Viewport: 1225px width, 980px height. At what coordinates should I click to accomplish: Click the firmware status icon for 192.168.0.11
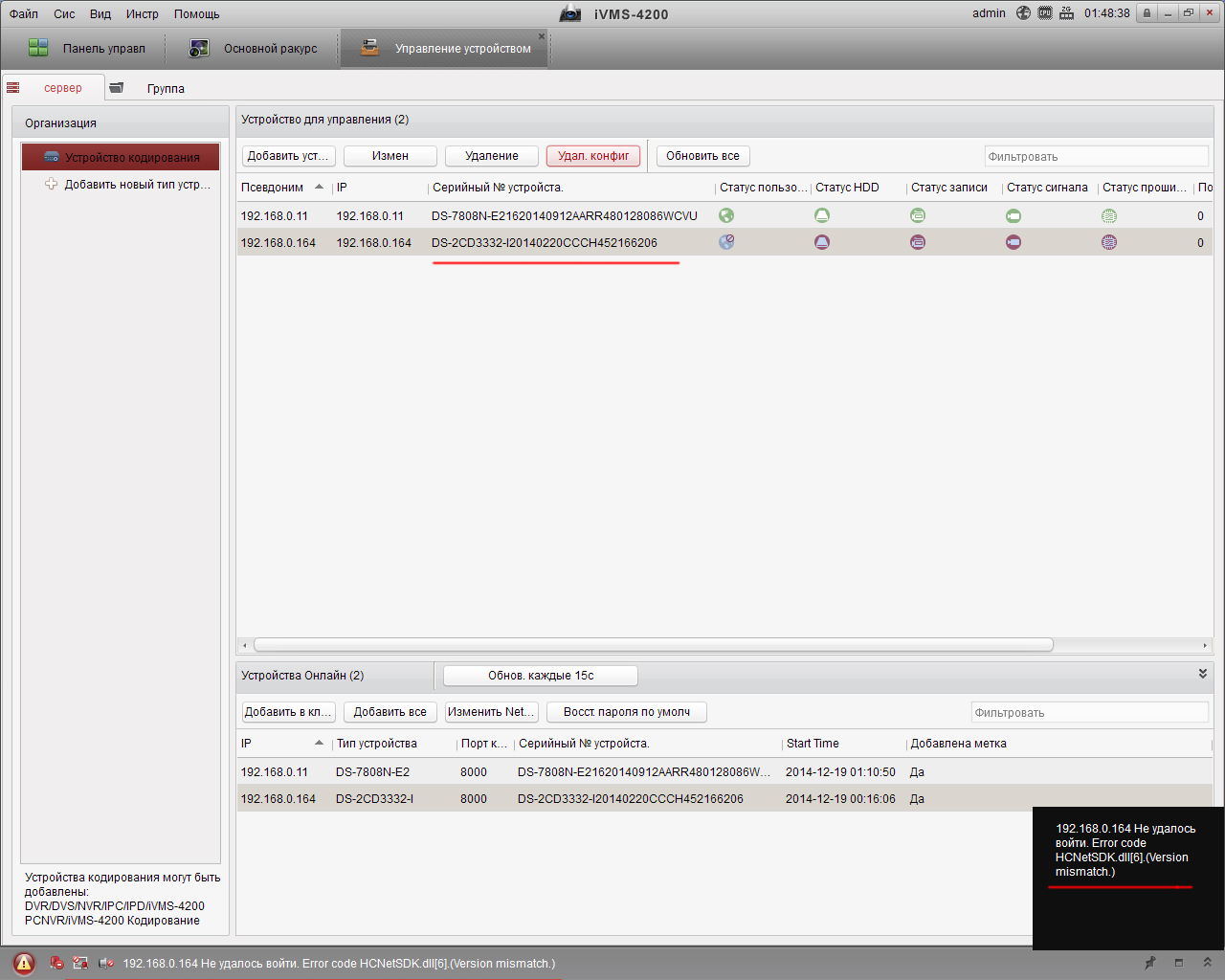click(1109, 215)
